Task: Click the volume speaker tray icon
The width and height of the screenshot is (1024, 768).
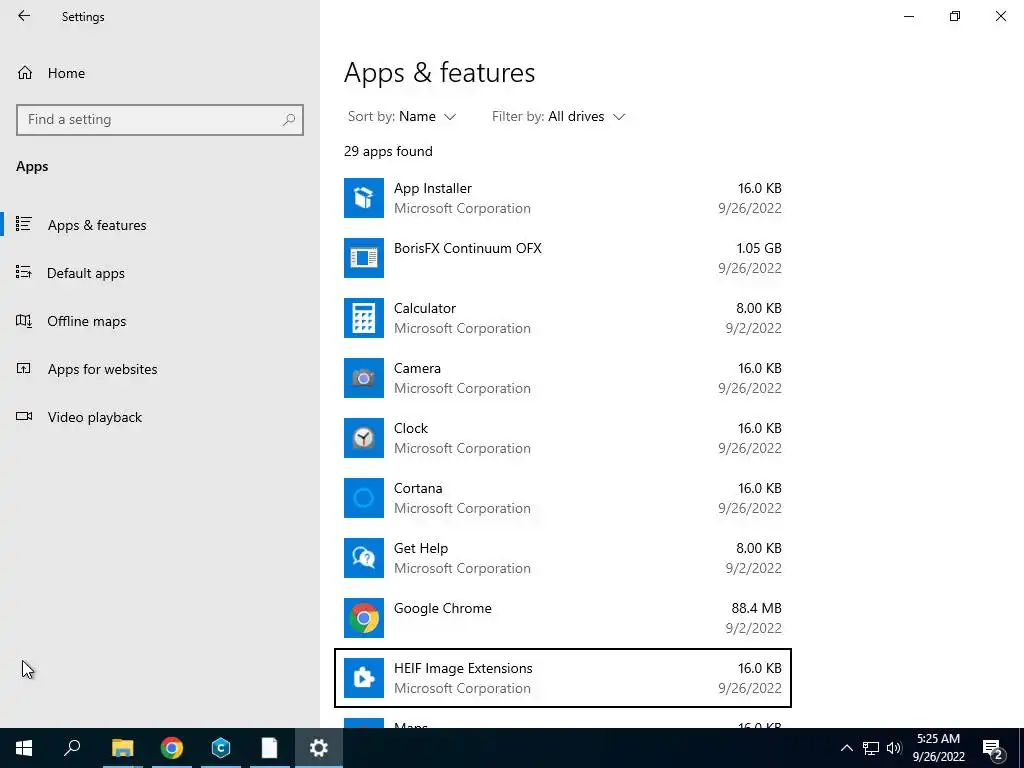Action: coord(894,748)
